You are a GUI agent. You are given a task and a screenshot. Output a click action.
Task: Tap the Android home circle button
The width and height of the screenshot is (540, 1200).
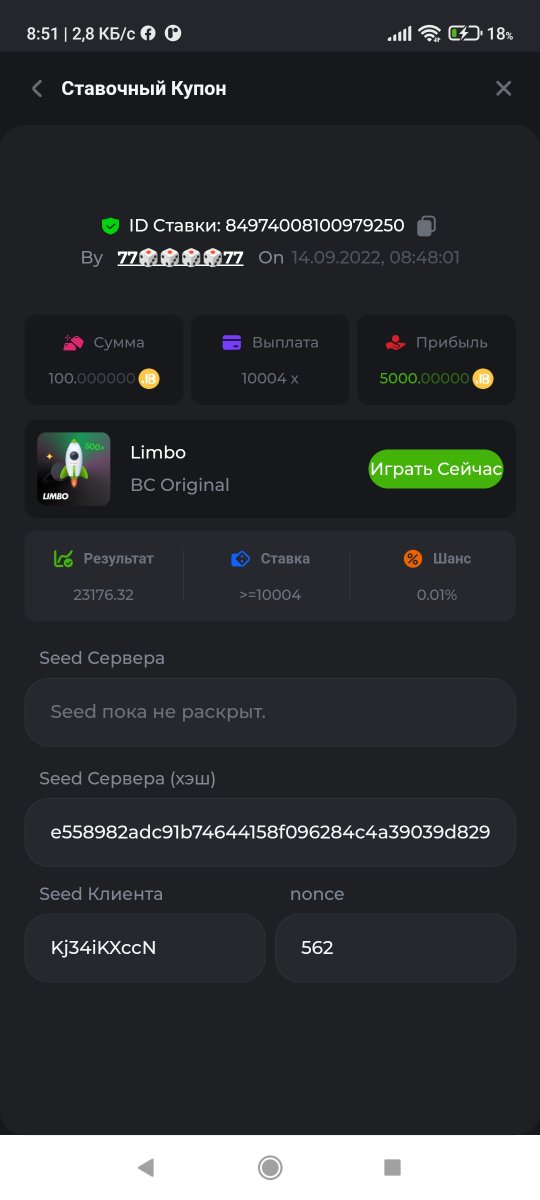(x=269, y=1167)
